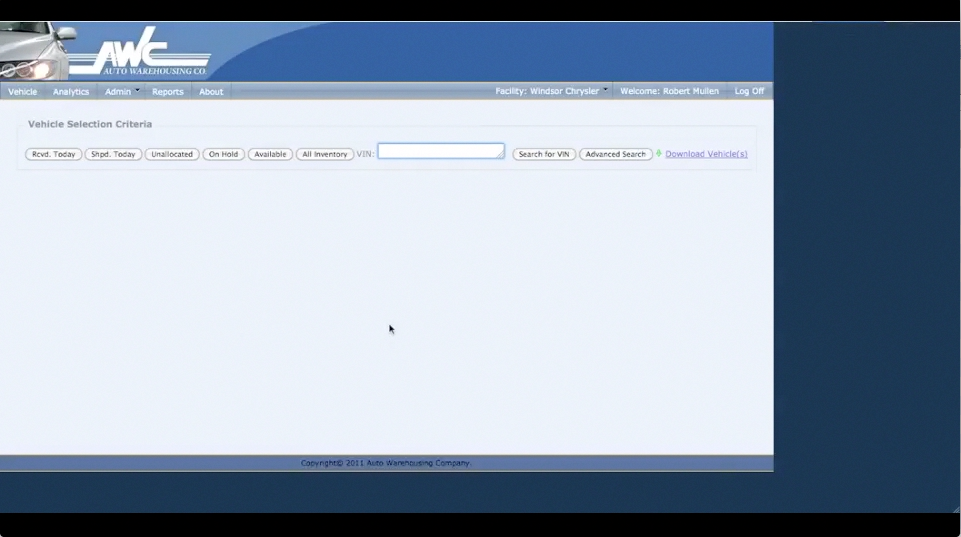Screen dimensions: 961x537
Task: Open the Vehicle menu
Action: pyautogui.click(x=23, y=92)
